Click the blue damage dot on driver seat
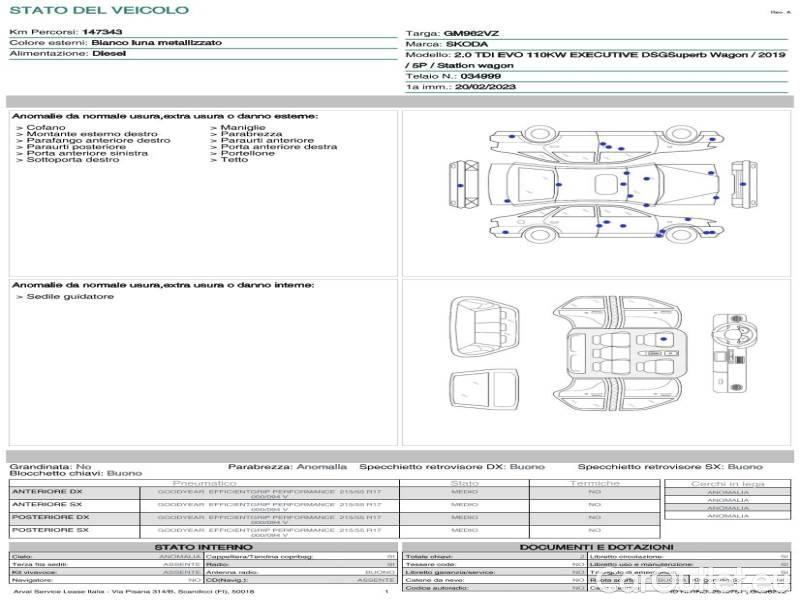 pos(663,341)
